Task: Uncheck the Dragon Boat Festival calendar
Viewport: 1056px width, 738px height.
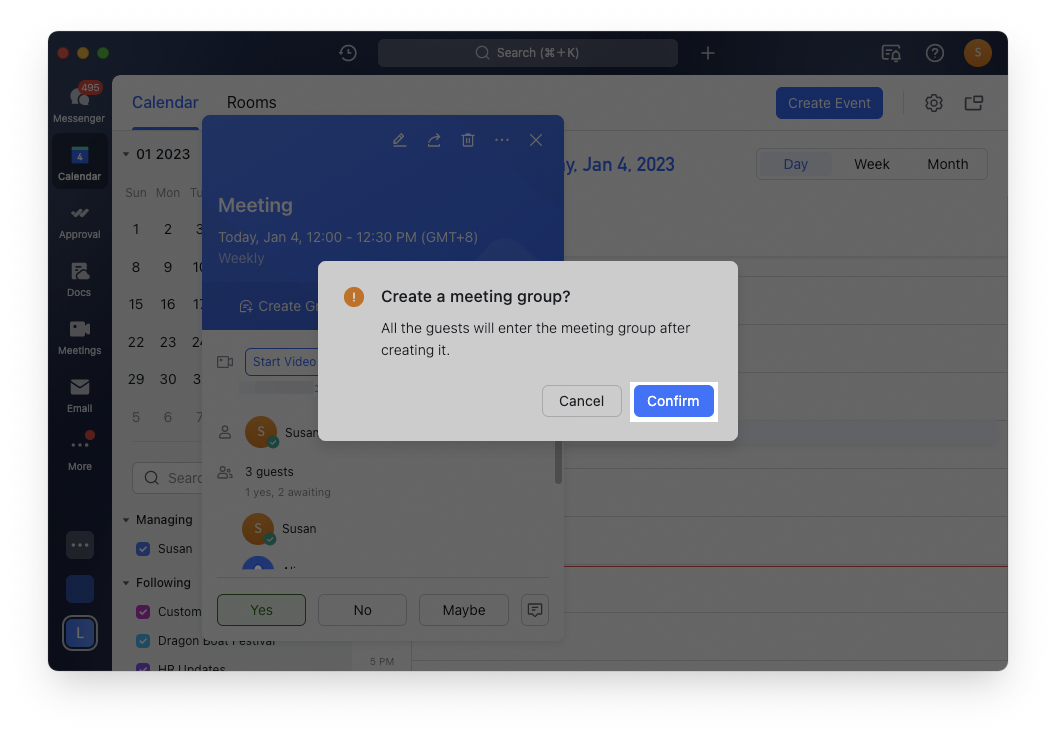Action: click(143, 641)
